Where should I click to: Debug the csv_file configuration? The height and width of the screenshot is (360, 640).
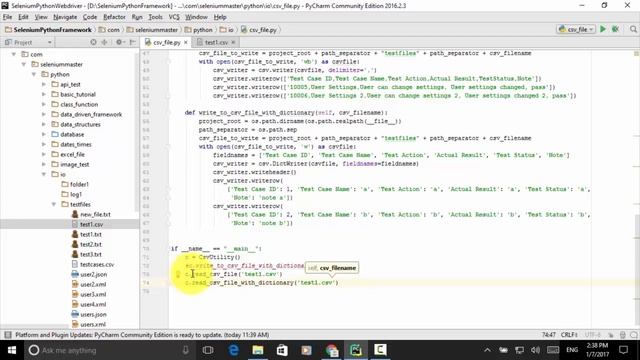pyautogui.click(x=615, y=29)
